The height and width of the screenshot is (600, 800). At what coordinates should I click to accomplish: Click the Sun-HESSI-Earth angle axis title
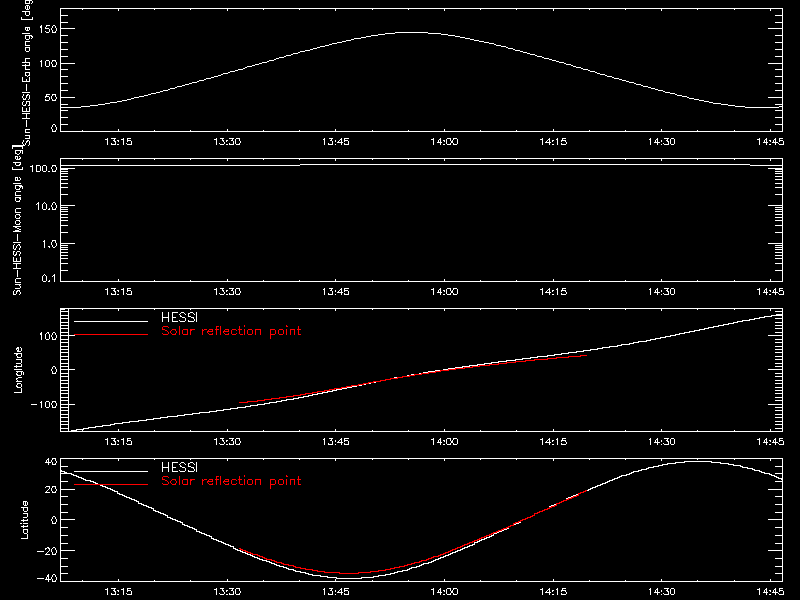(x=27, y=71)
